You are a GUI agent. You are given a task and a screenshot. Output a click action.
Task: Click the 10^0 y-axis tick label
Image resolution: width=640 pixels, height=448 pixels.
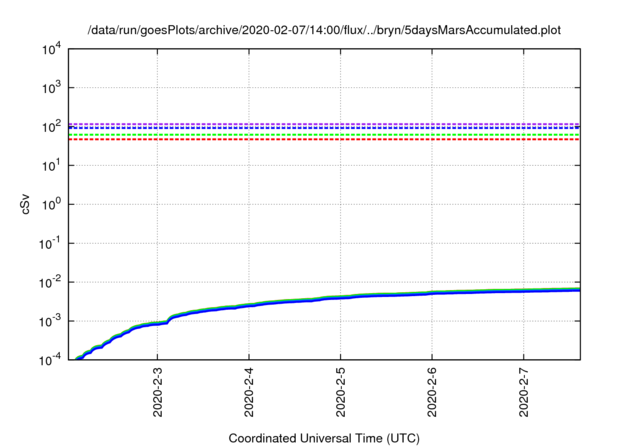(x=52, y=204)
